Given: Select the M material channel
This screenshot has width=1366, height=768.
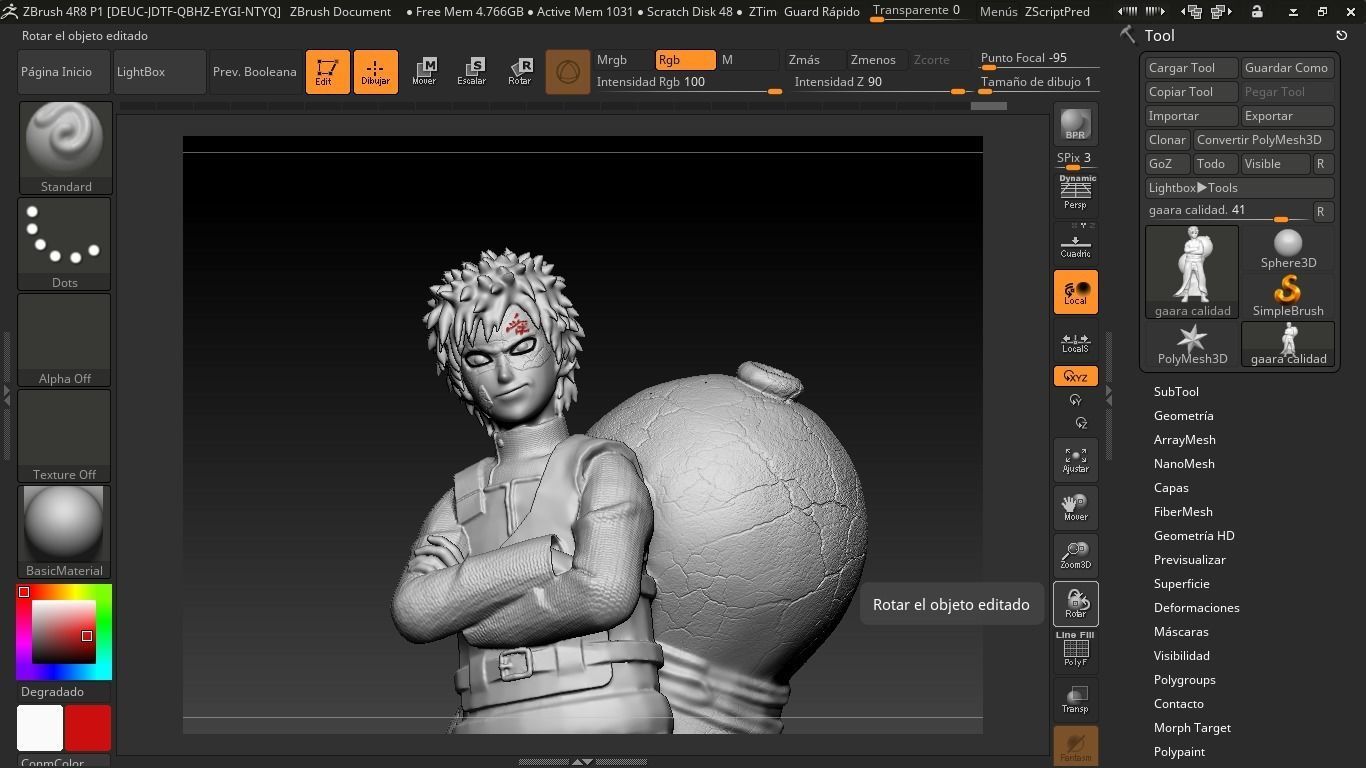Looking at the screenshot, I should click(x=748, y=60).
